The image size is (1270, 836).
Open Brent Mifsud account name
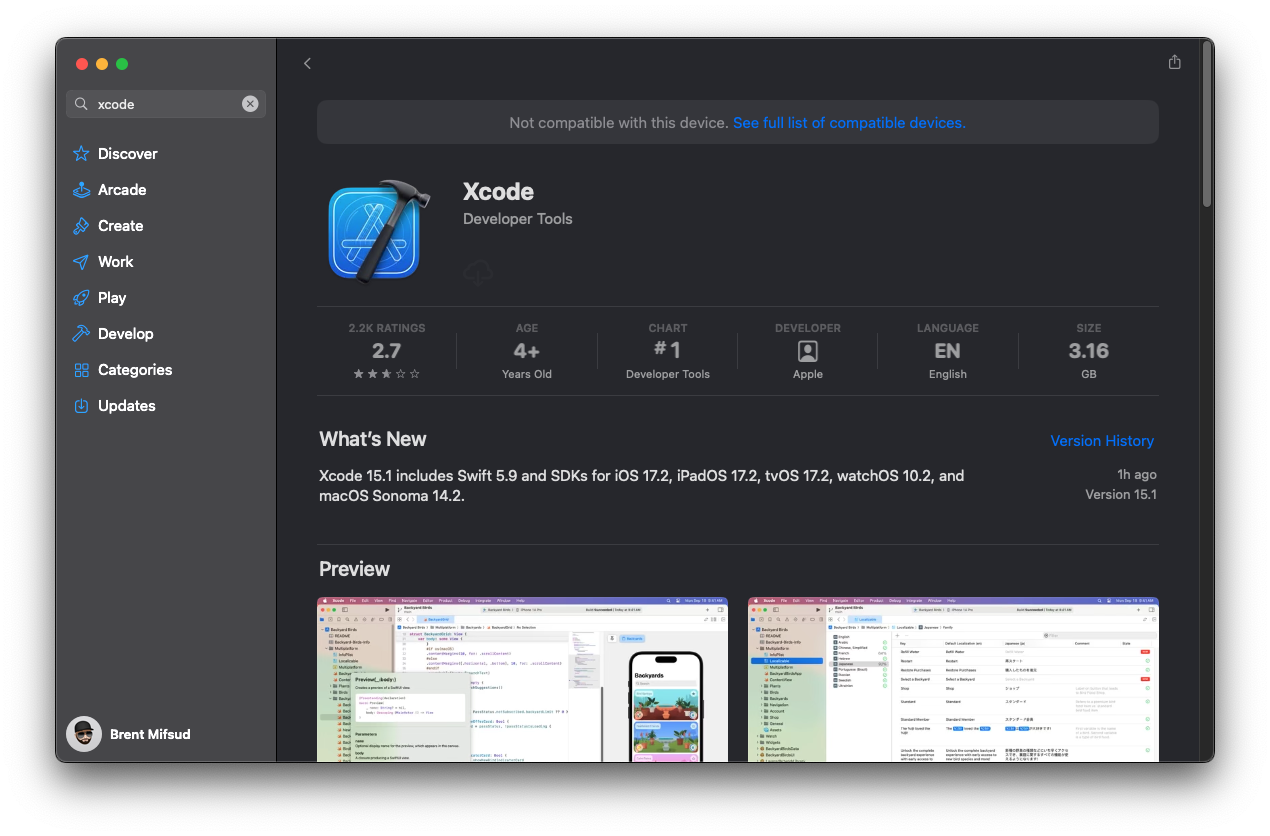pos(150,734)
